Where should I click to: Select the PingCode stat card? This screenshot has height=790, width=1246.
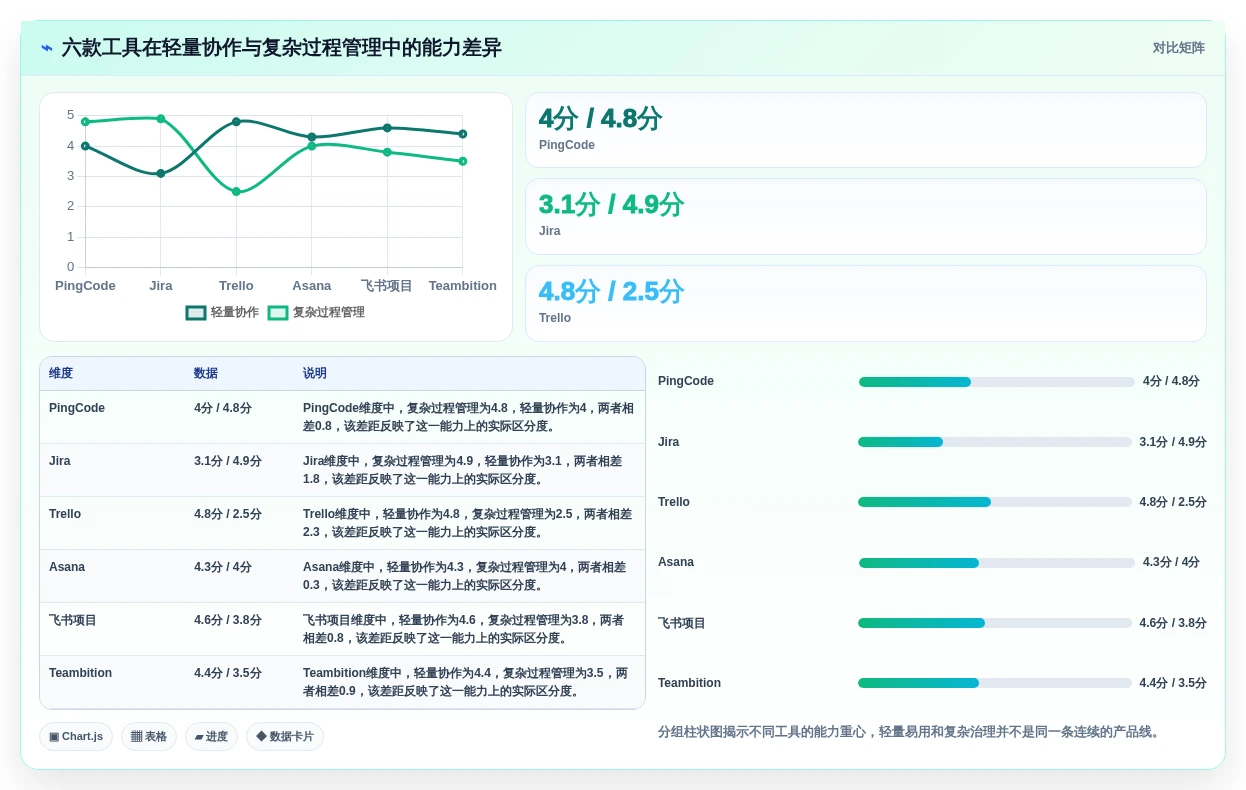(x=866, y=130)
